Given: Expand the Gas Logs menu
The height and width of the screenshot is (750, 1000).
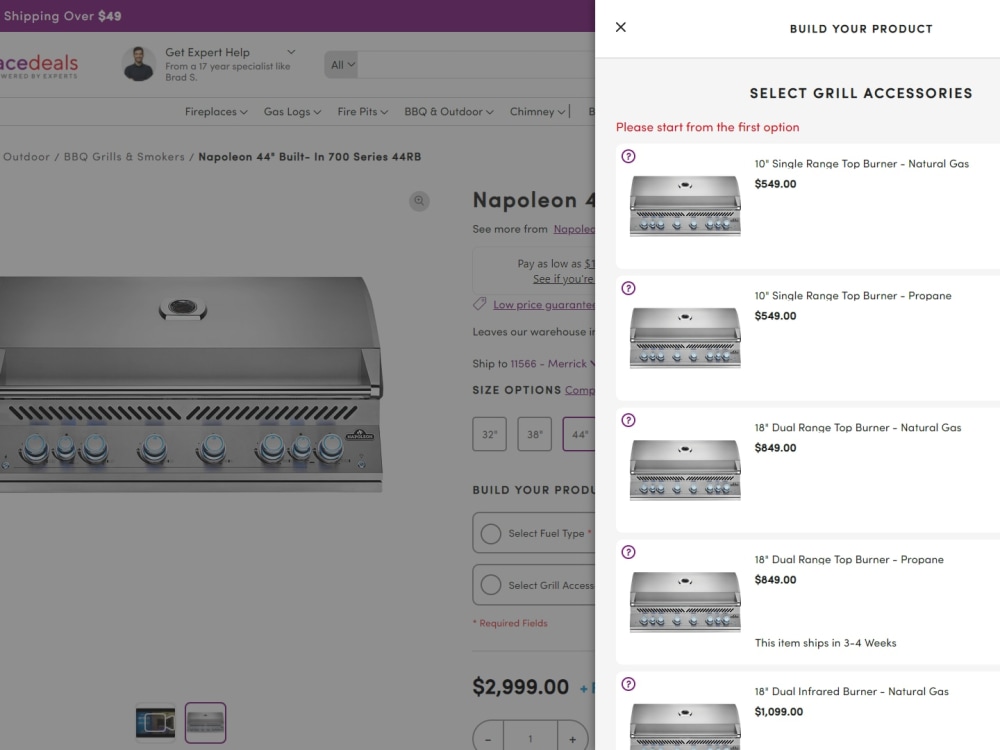Looking at the screenshot, I should 292,112.
